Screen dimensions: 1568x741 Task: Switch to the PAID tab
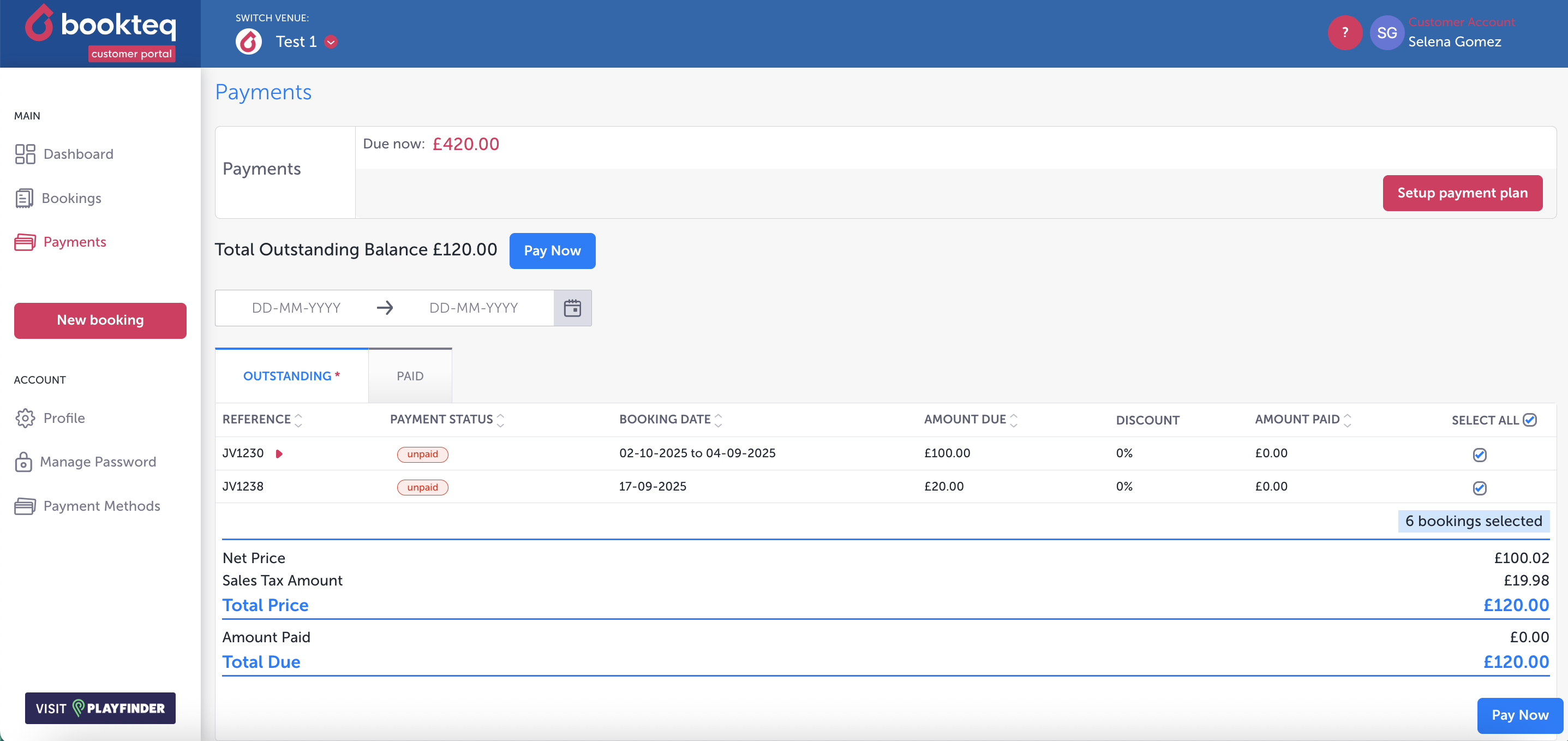[x=410, y=377]
